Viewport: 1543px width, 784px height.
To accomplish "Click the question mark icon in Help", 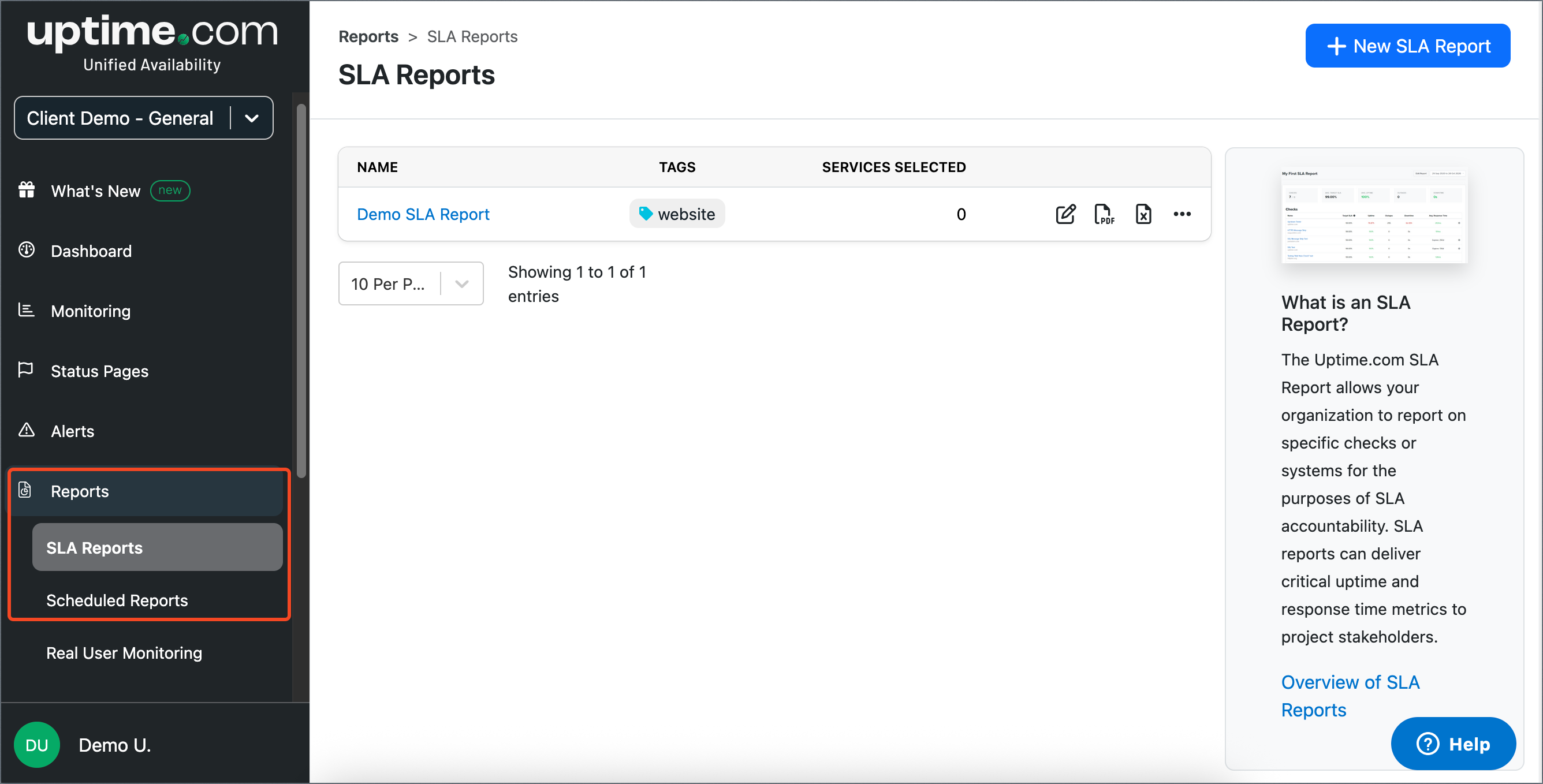I will pos(1428,744).
